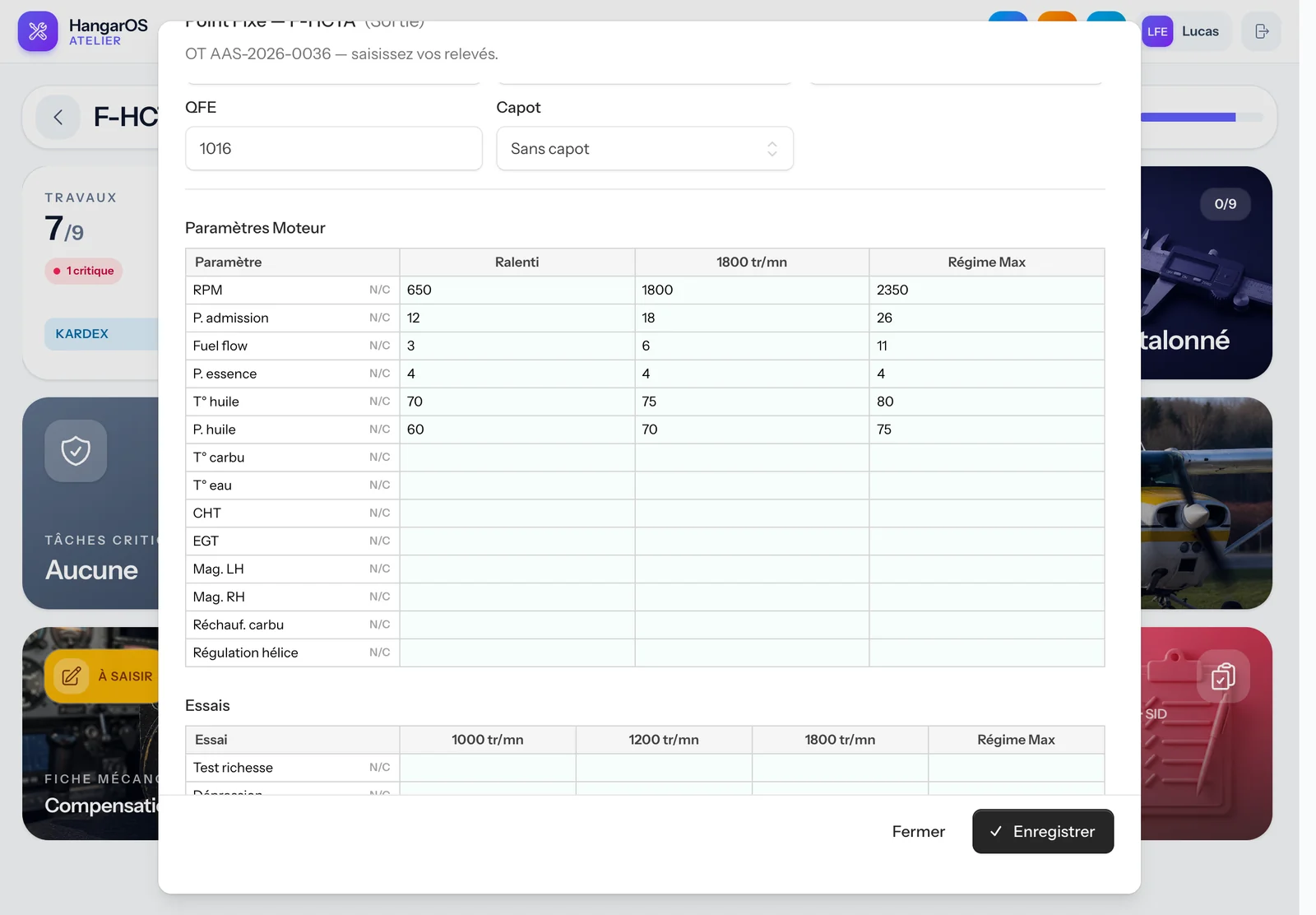The image size is (1316, 915).
Task: Click the 0/9 badge on the background card
Action: point(1225,204)
